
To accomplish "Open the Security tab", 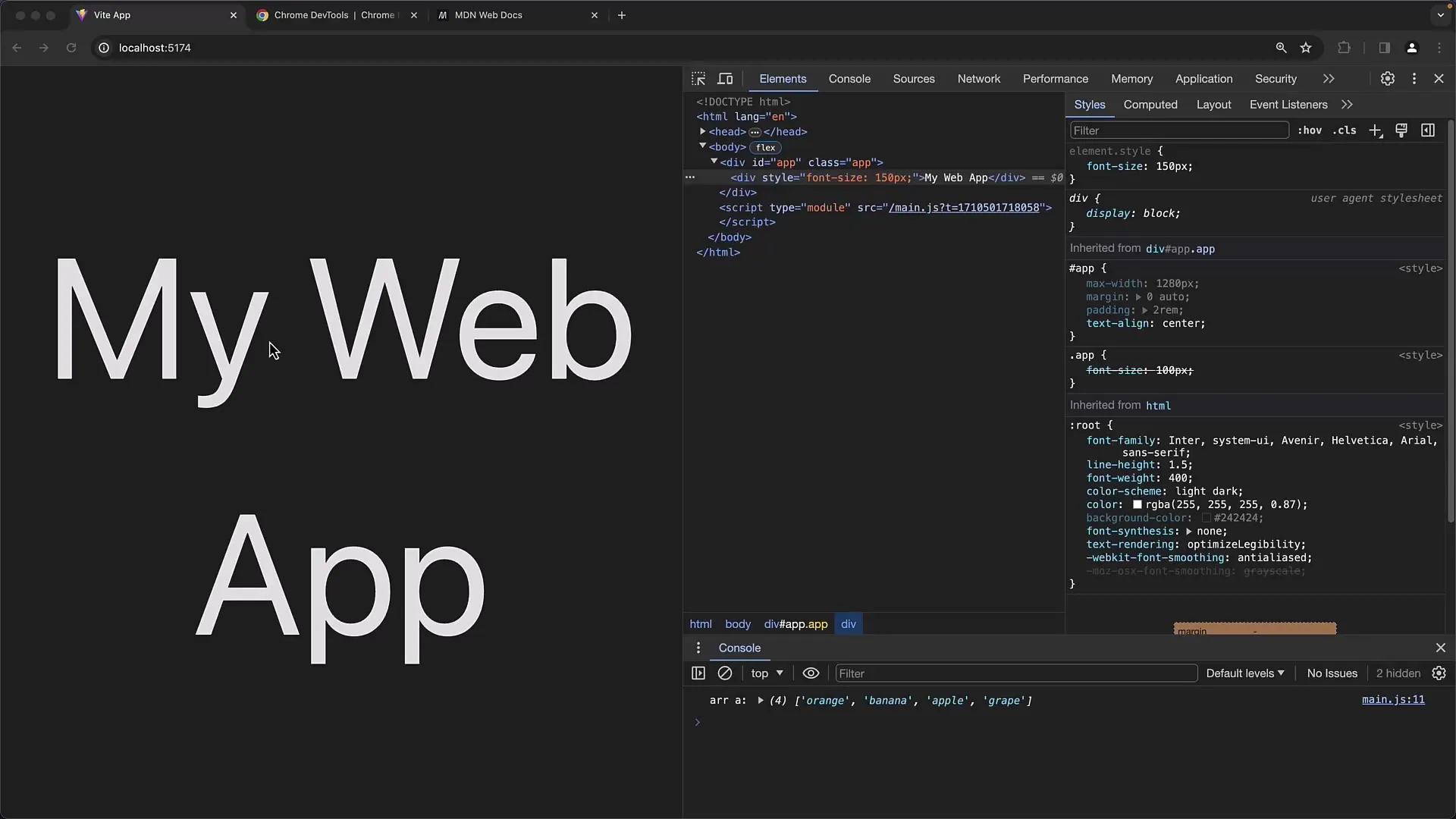I will pos(1276,79).
